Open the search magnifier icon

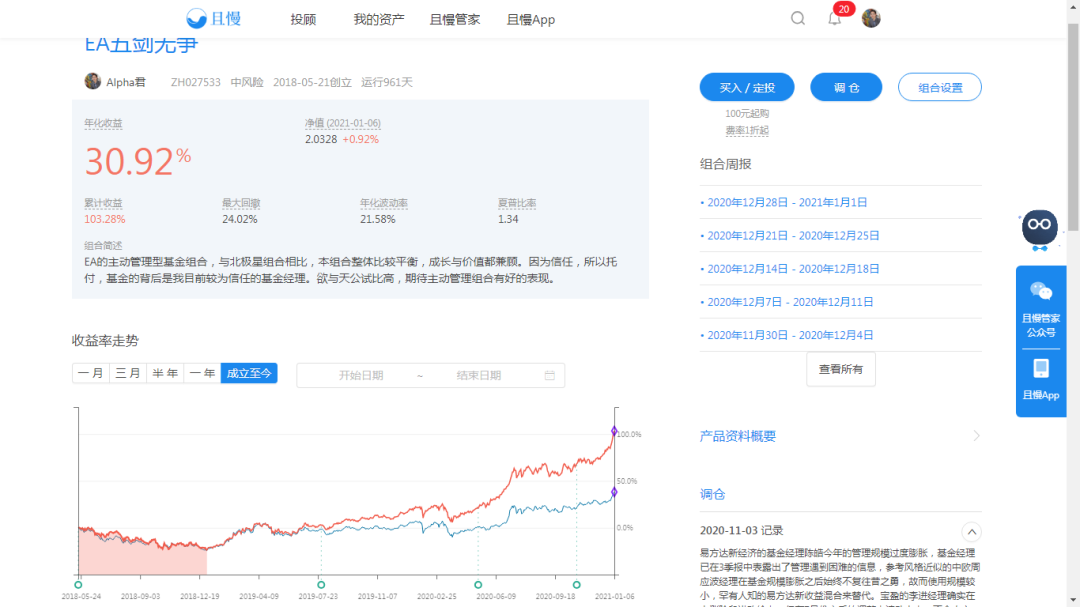point(798,19)
